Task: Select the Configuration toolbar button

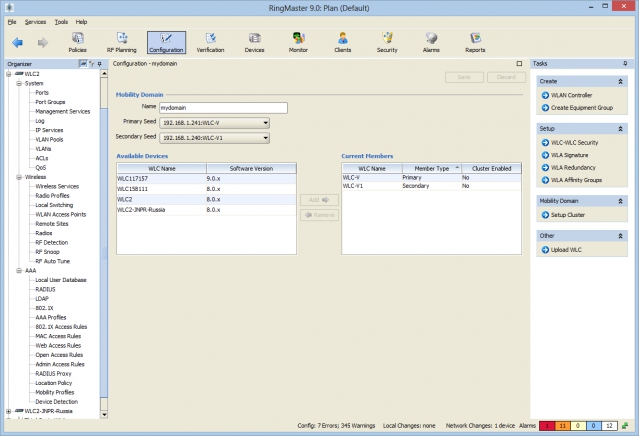Action: coord(166,42)
